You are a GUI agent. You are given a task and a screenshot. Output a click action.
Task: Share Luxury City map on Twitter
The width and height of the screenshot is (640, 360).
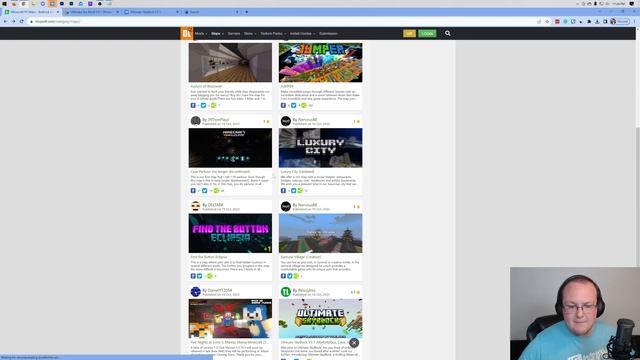[x=293, y=191]
